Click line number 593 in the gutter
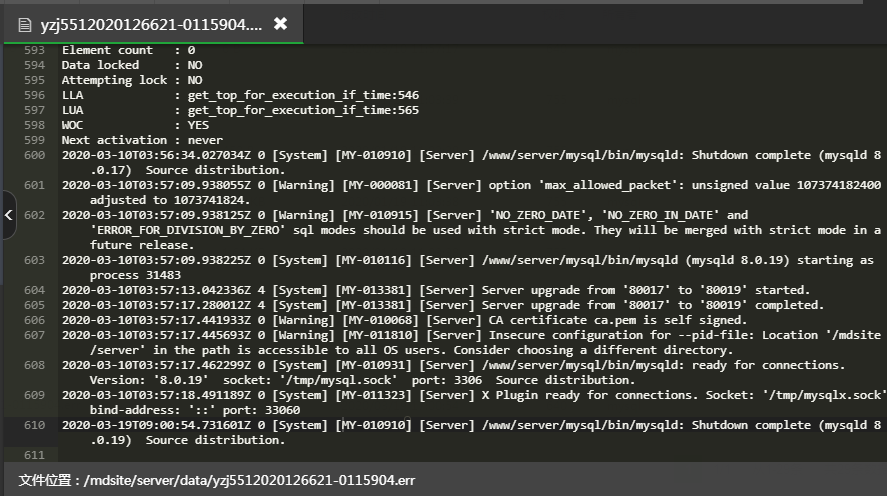The width and height of the screenshot is (887, 496). [x=34, y=50]
